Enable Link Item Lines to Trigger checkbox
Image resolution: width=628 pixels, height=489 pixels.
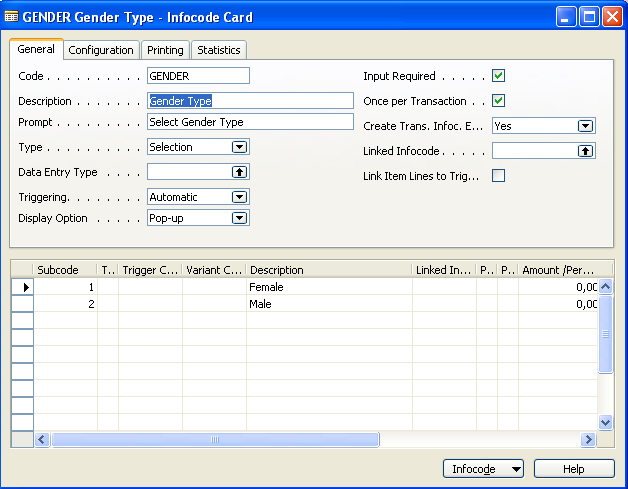499,176
